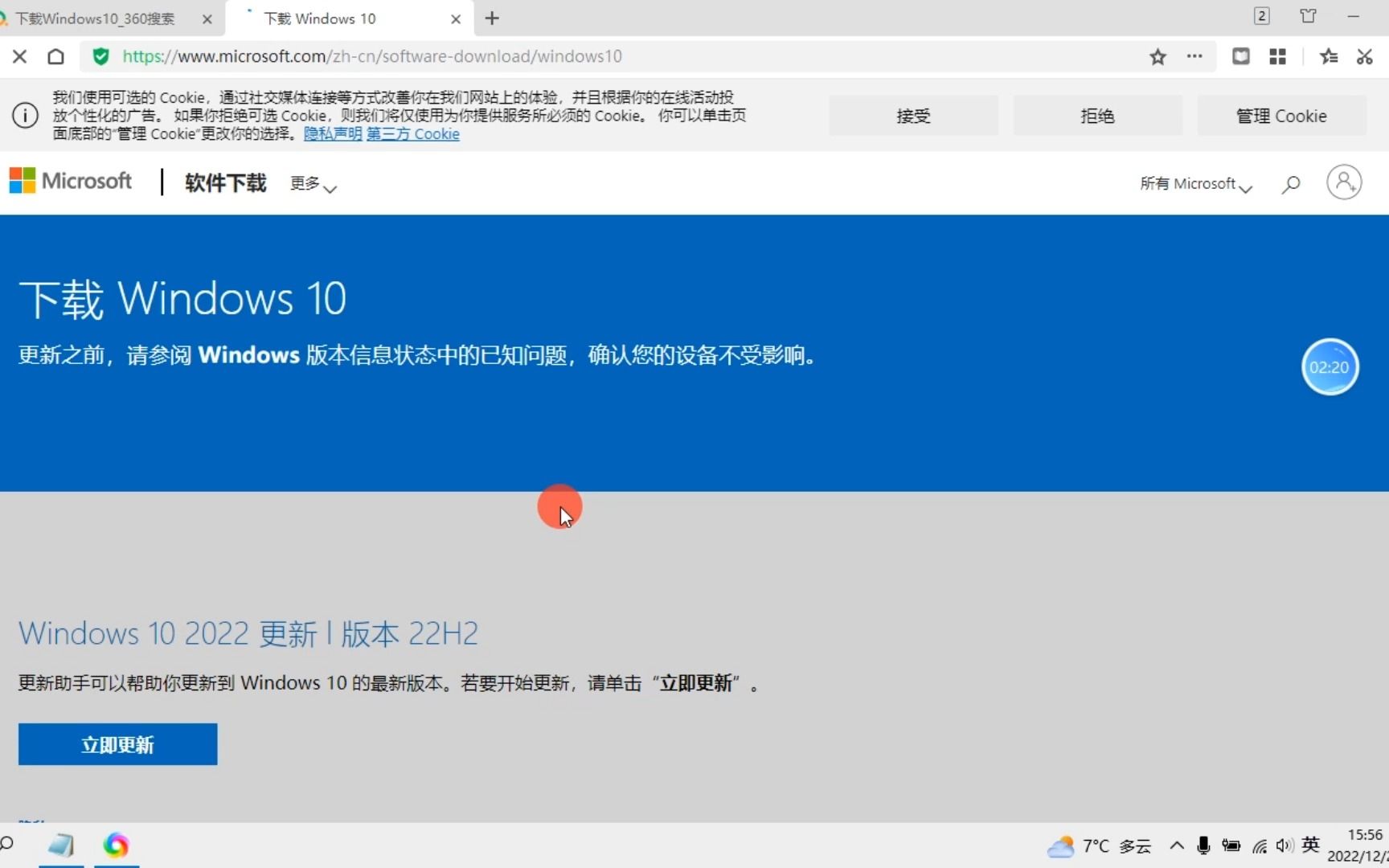This screenshot has width=1389, height=868.
Task: Reject cookies with 拒绝 button
Action: pyautogui.click(x=1097, y=116)
